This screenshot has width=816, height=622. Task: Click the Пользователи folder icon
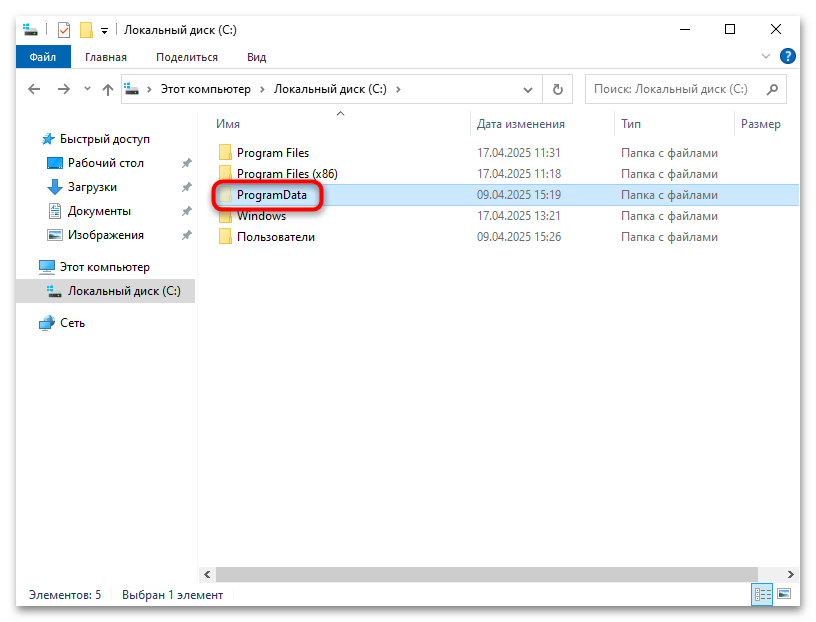[225, 236]
